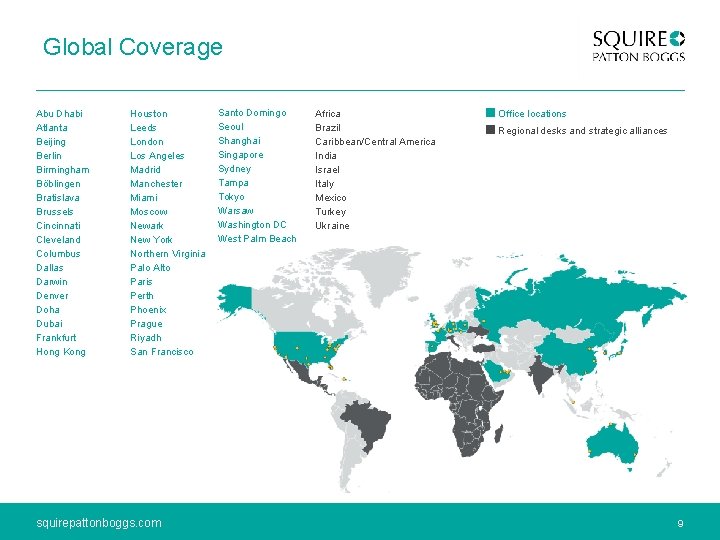
Task: Select 'Berlin' in the office list
Action: tap(49, 156)
